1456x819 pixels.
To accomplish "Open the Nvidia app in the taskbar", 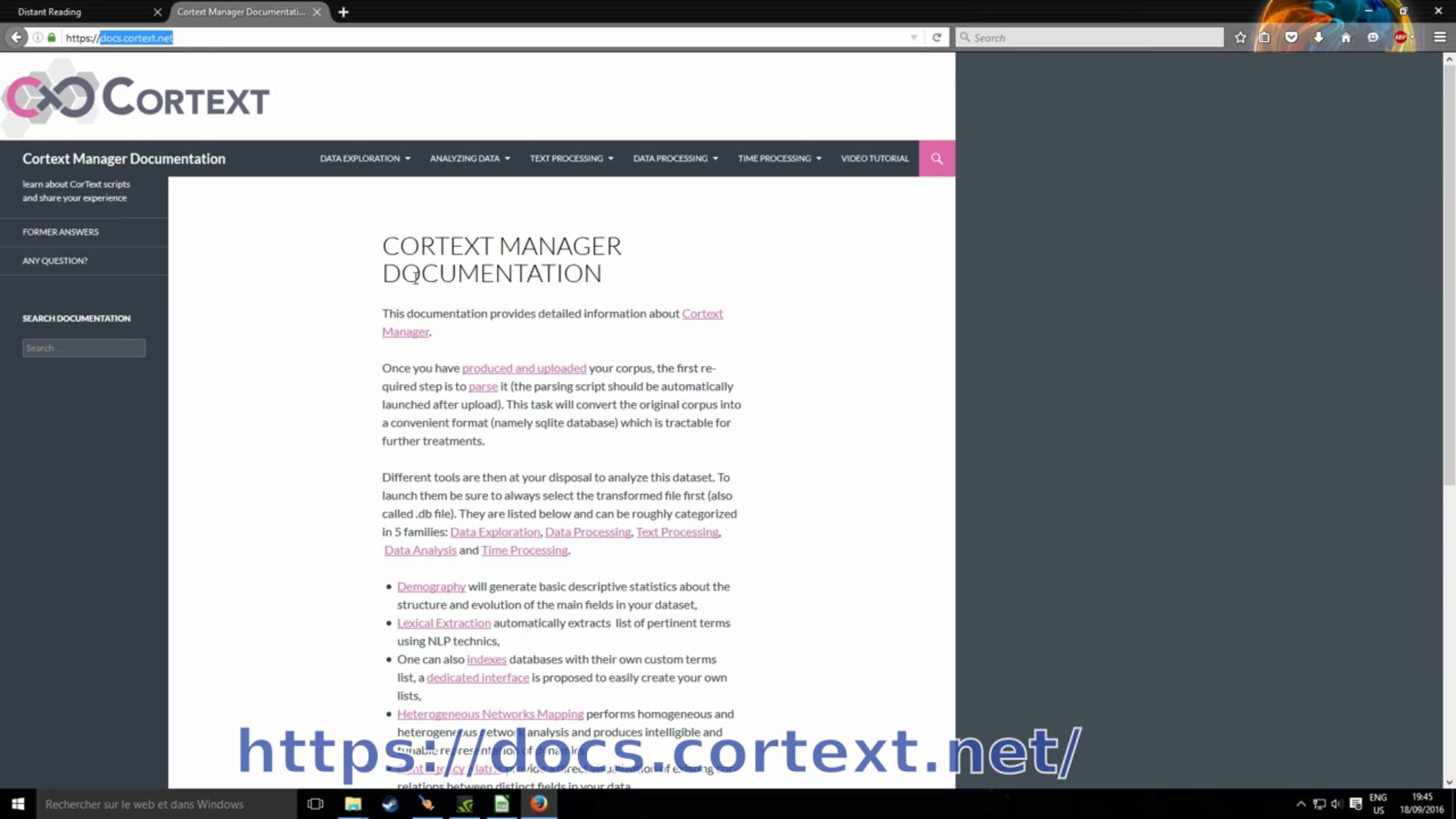I will (465, 804).
